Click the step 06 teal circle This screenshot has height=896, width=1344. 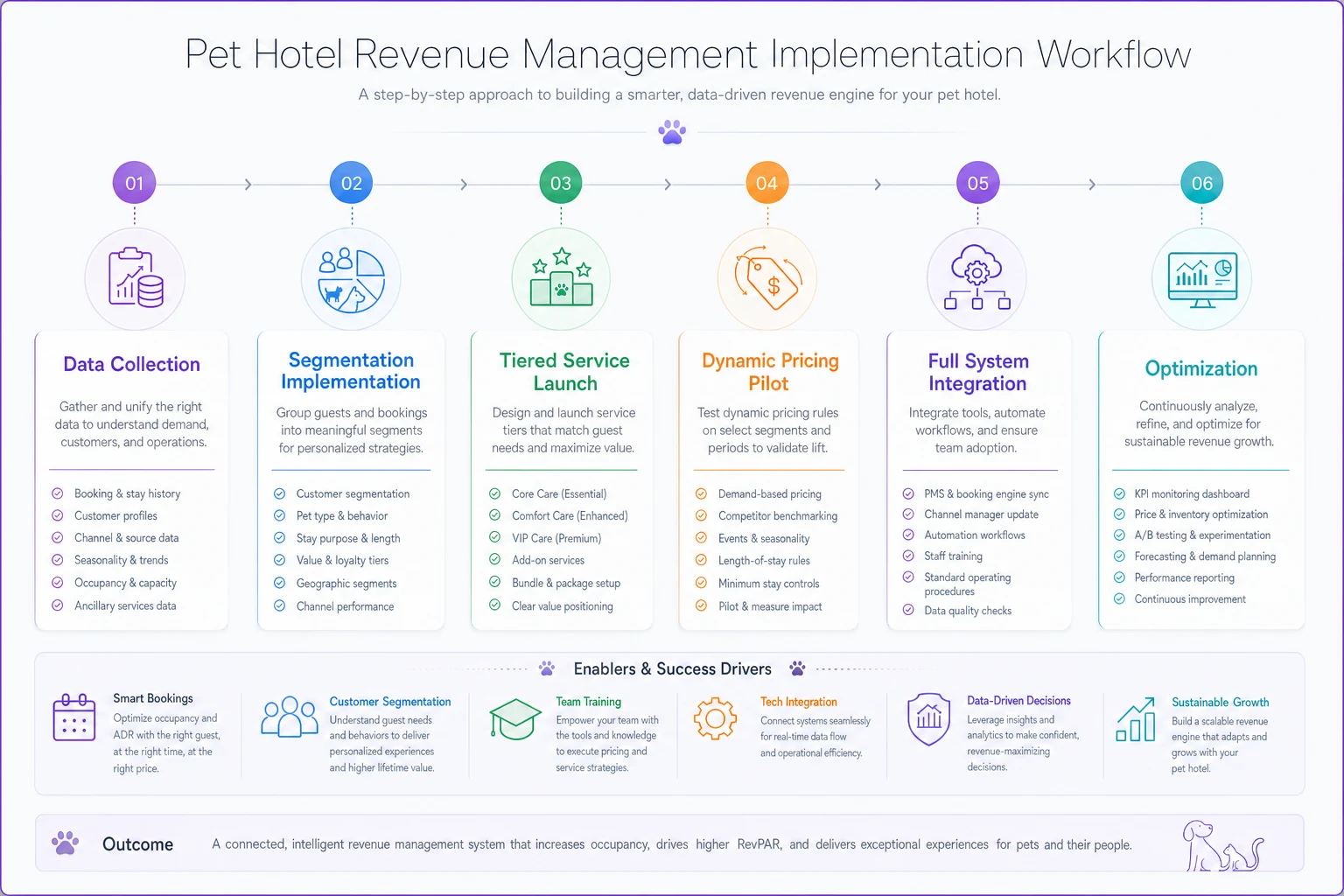[1201, 183]
